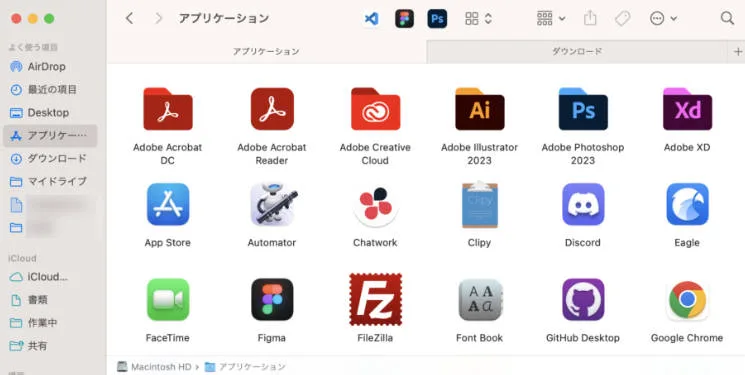Click アプリケーション in the path bar
This screenshot has width=745, height=375.
tap(245, 367)
